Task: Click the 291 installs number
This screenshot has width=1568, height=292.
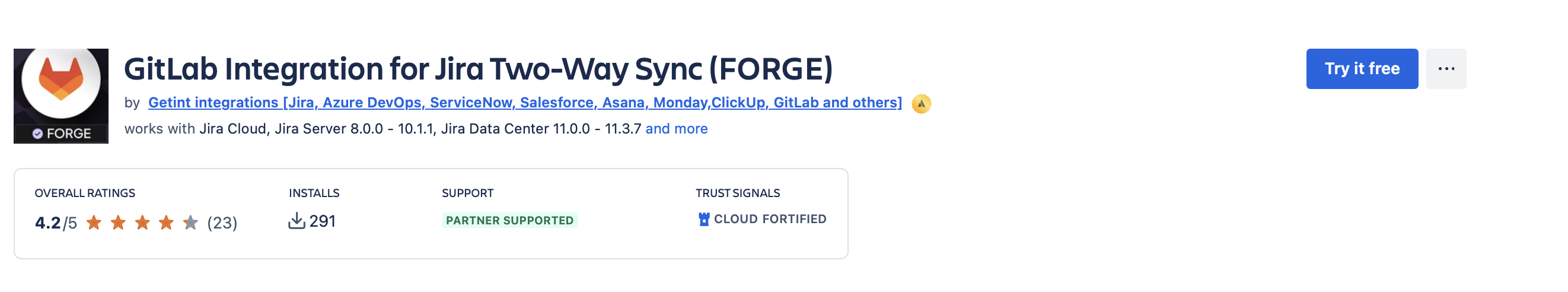Action: tap(322, 221)
